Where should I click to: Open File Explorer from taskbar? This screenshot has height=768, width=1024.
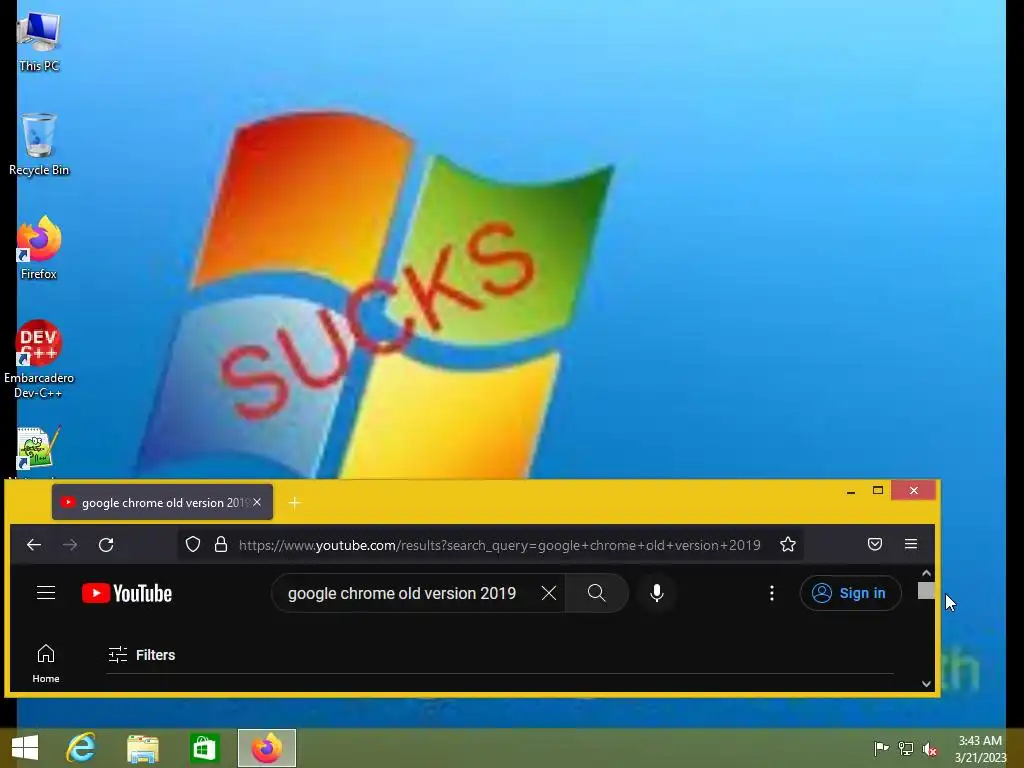(x=142, y=748)
